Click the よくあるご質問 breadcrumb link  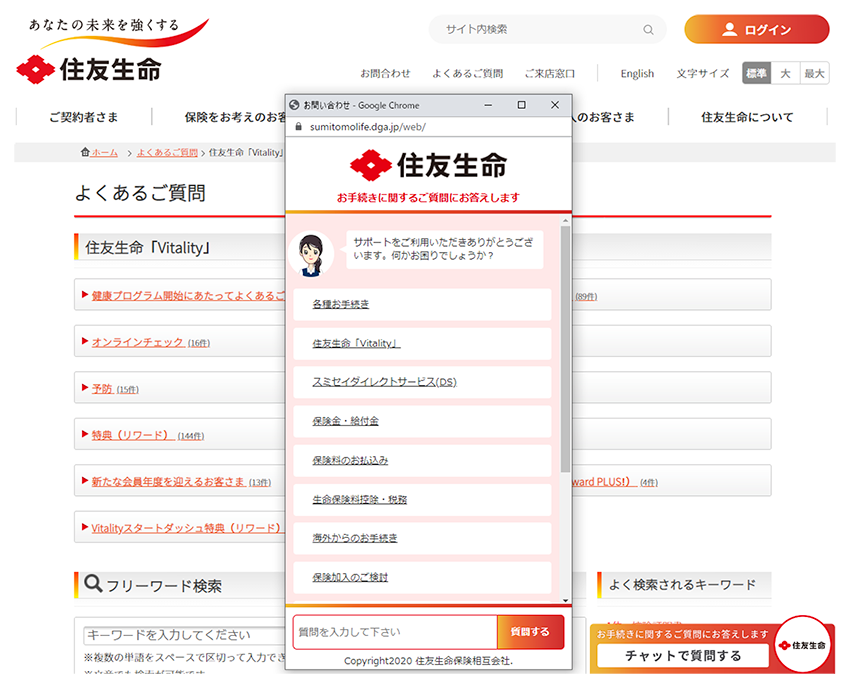pos(167,153)
